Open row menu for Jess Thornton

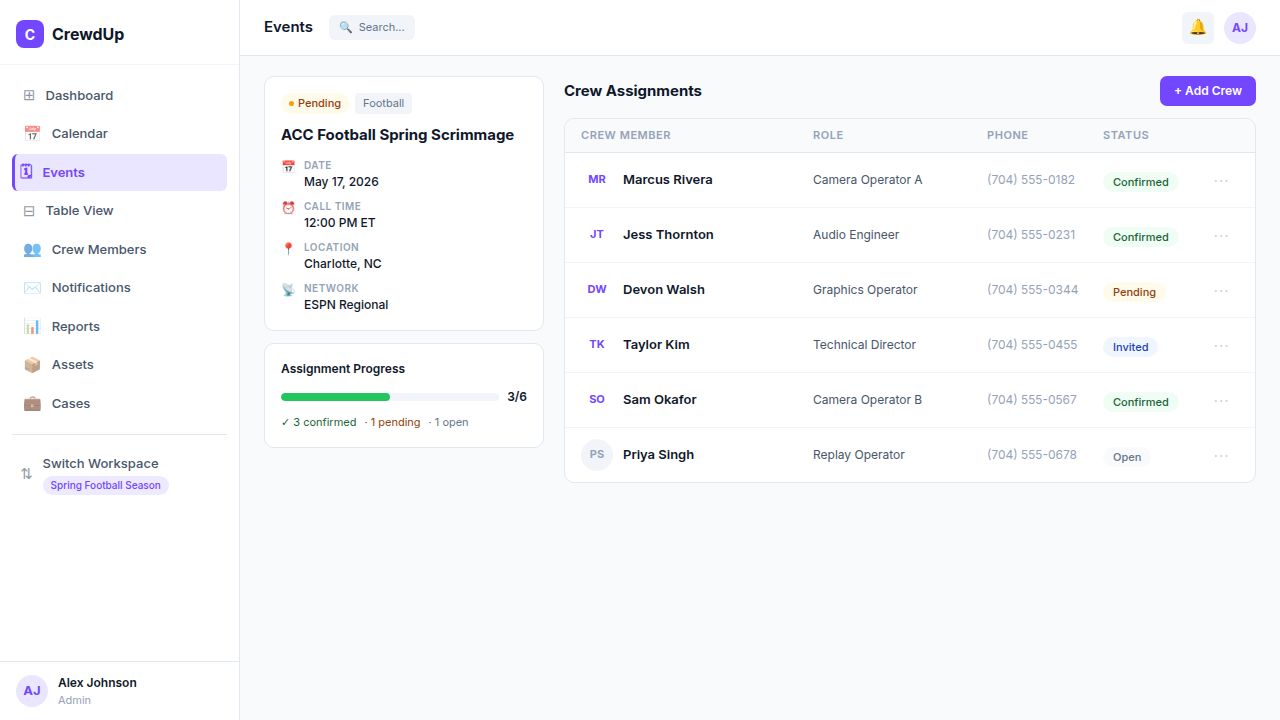pos(1221,236)
